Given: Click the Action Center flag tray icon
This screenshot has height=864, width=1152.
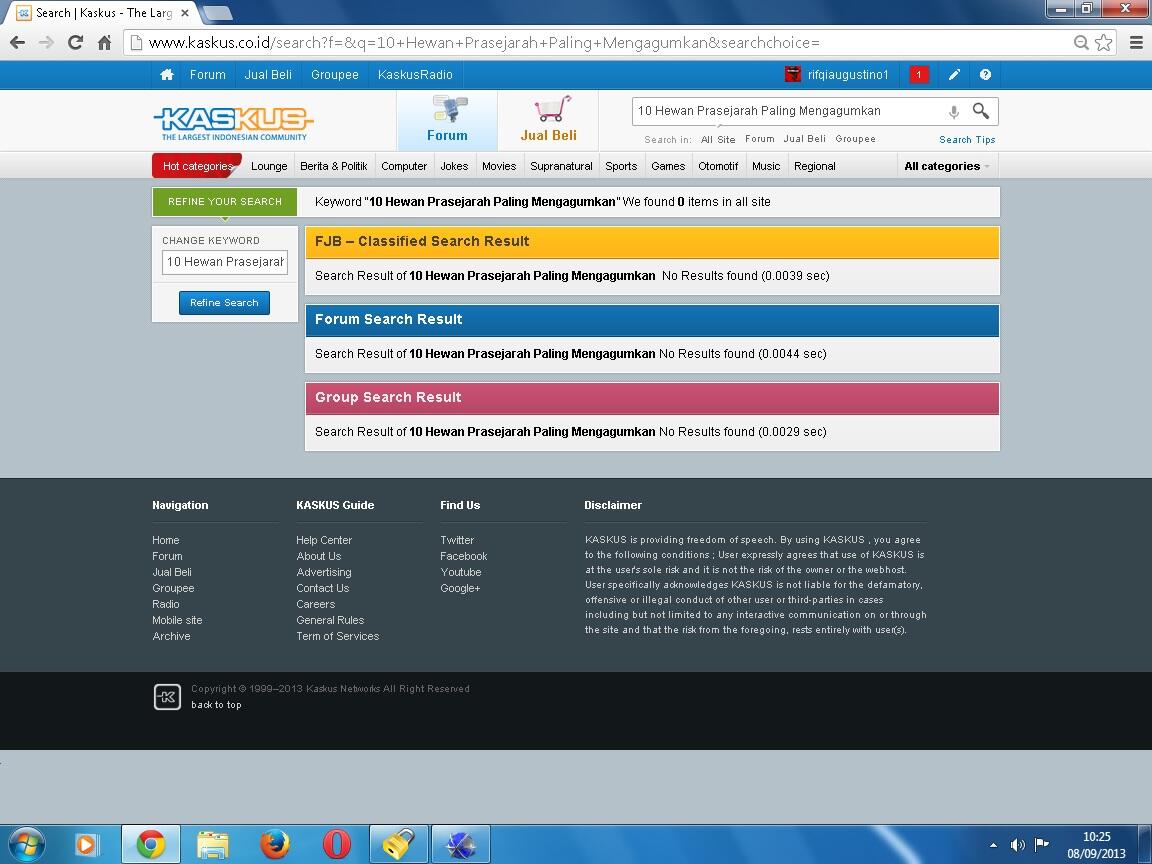Looking at the screenshot, I should (1041, 844).
